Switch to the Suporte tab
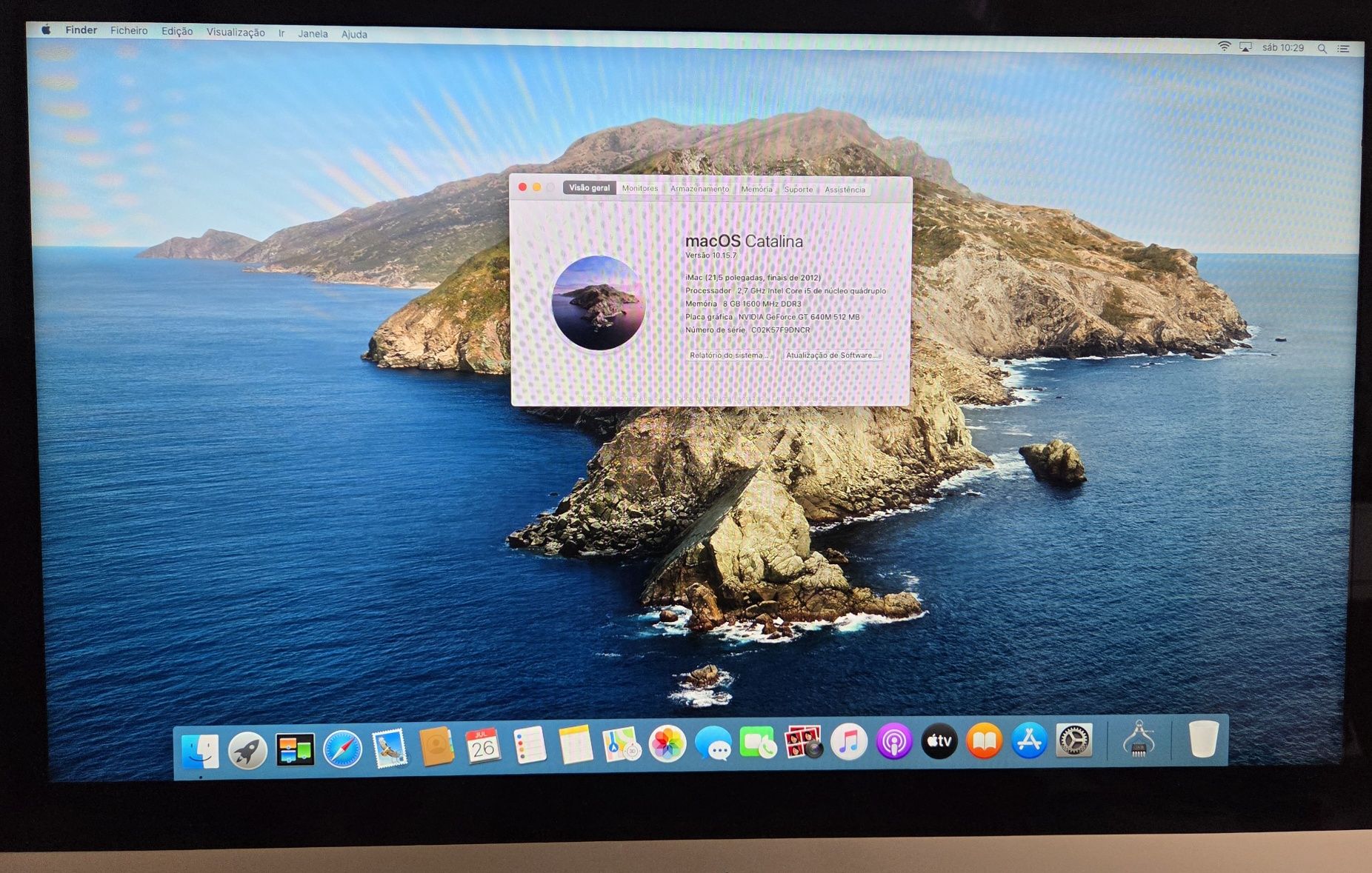The image size is (1372, 873). [x=799, y=190]
